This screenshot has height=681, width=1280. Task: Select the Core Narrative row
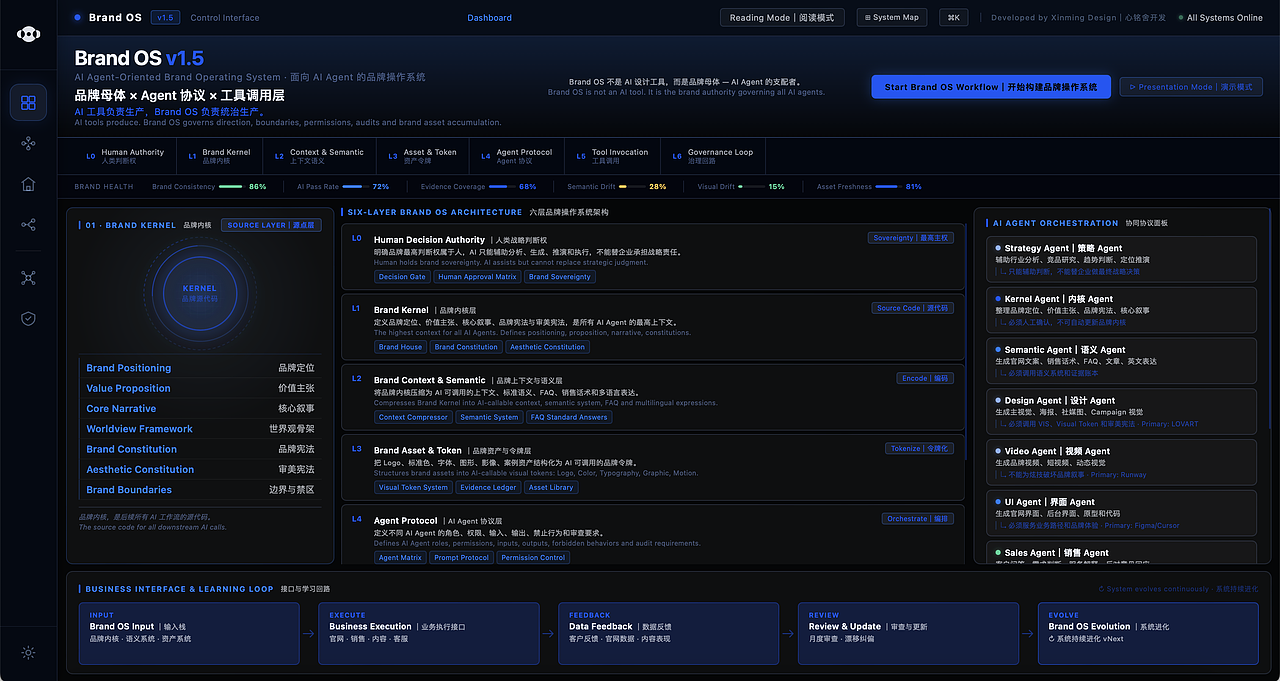pos(200,409)
